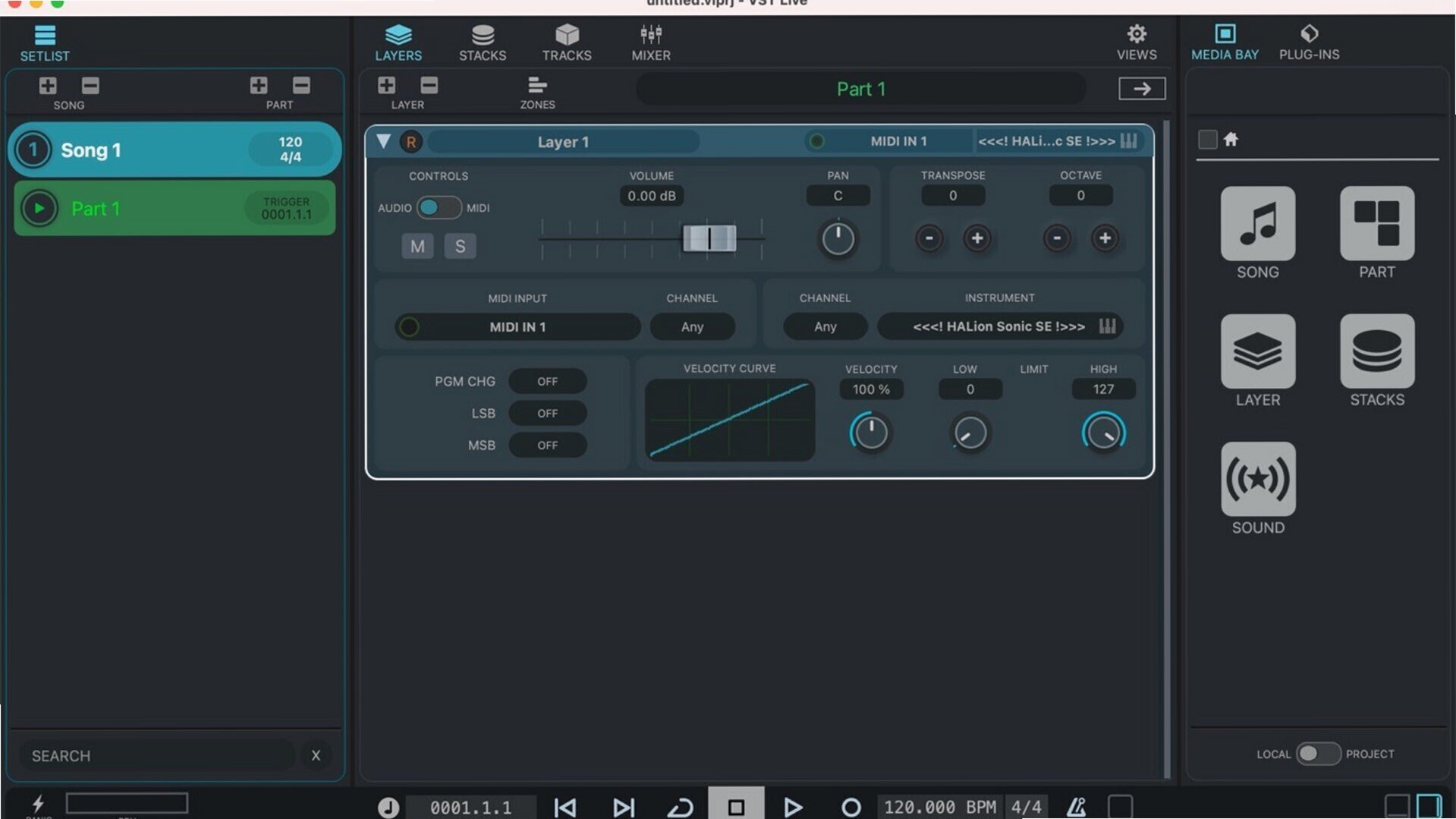The image size is (1456, 819).
Task: Remove song with the minus icon
Action: pyautogui.click(x=90, y=86)
